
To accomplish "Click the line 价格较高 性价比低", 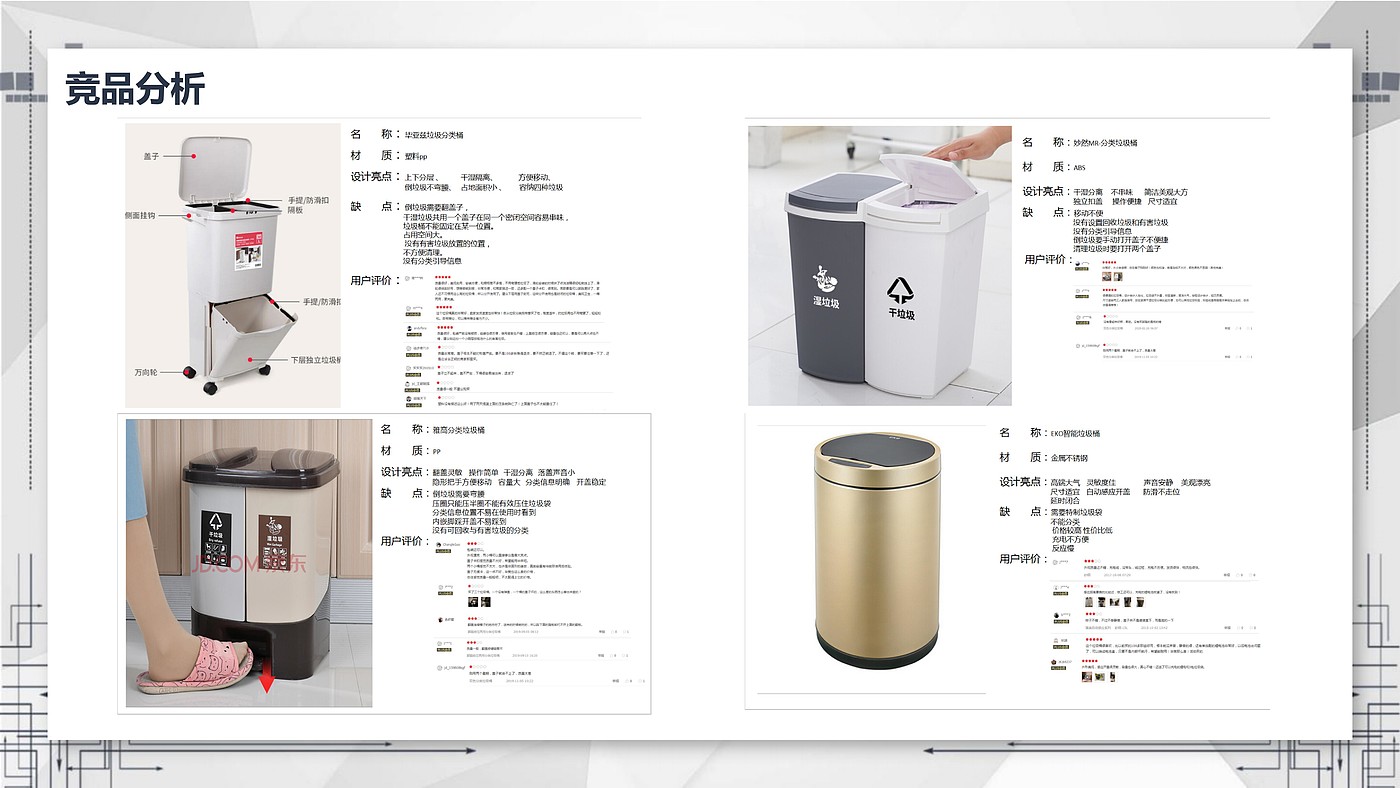I will 1082,530.
